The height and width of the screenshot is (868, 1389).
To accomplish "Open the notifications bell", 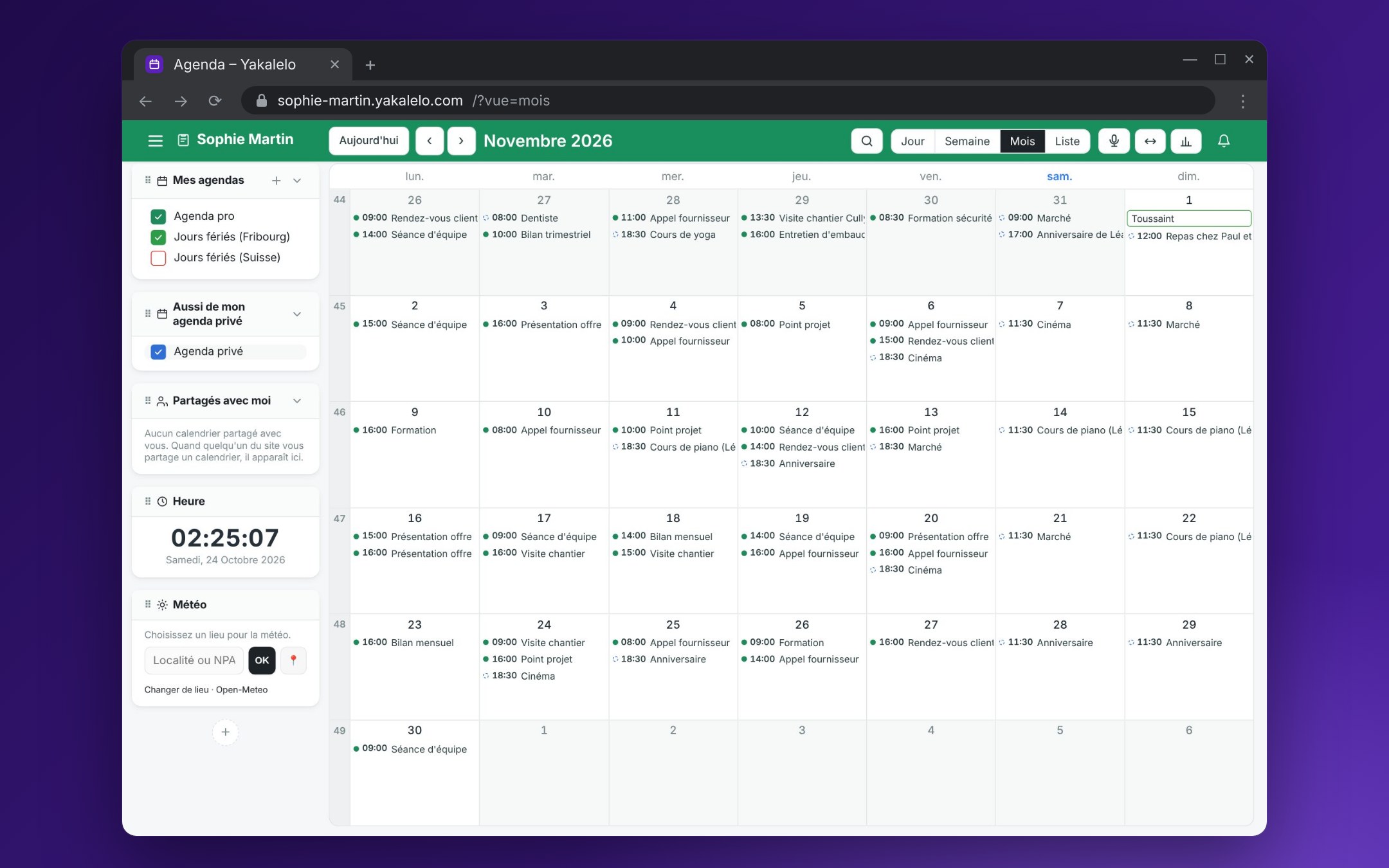I will (x=1224, y=141).
